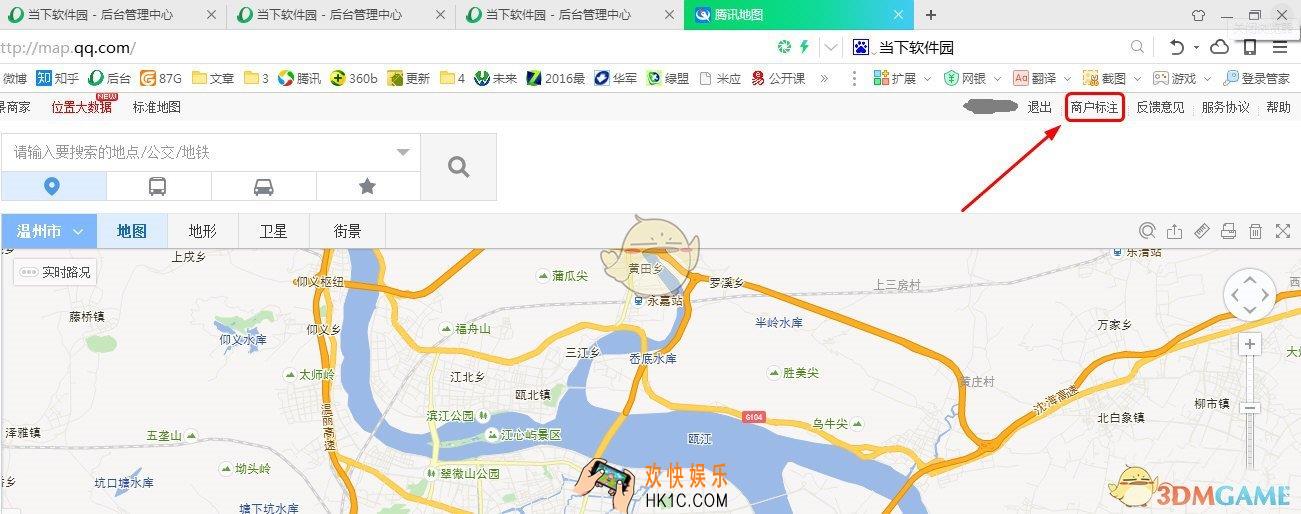Switch to the driving route car icon
This screenshot has width=1301, height=514.
263,186
